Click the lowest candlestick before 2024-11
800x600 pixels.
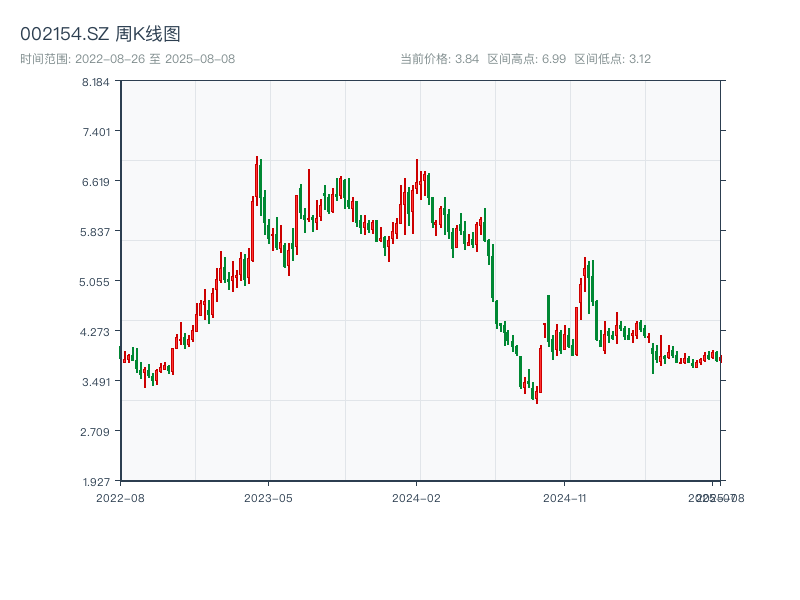(537, 400)
